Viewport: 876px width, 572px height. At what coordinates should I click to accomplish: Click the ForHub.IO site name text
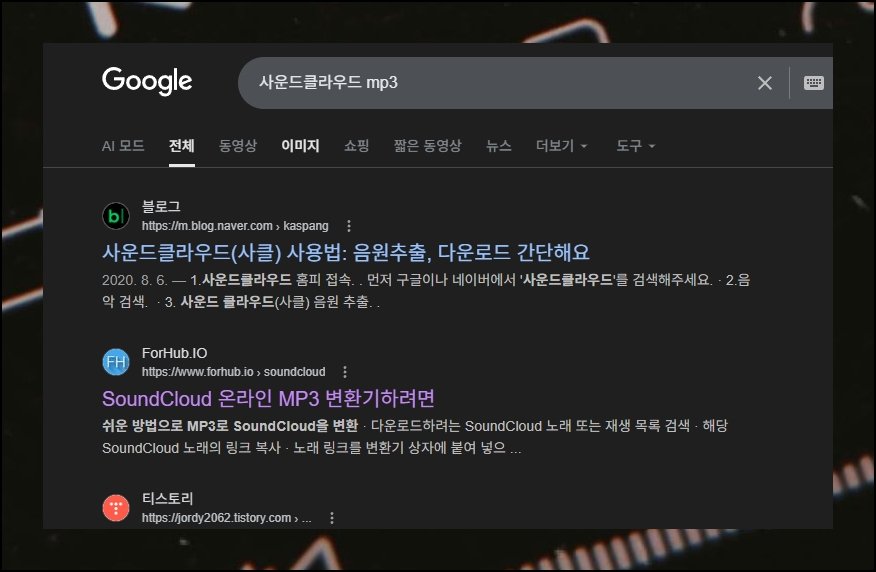[x=174, y=353]
